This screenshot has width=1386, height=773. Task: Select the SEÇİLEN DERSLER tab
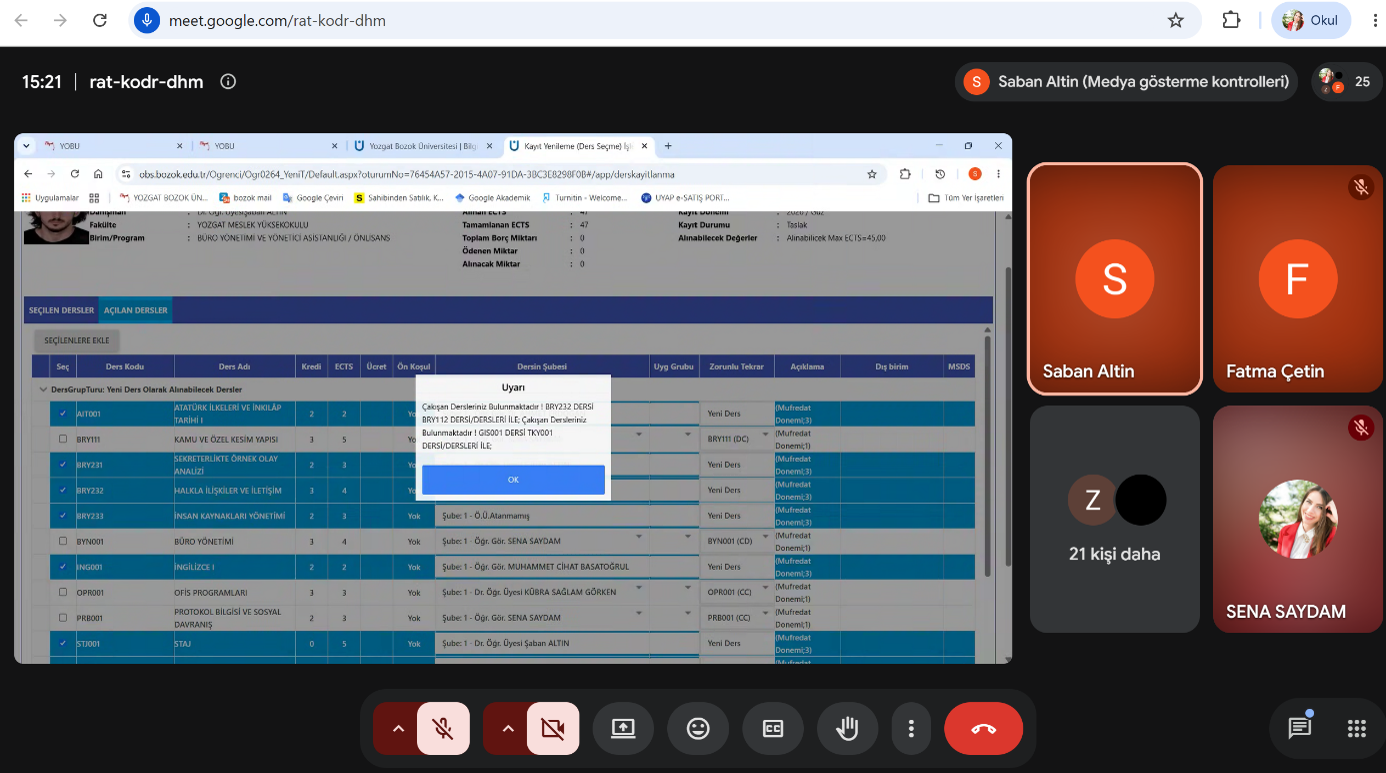(x=62, y=310)
